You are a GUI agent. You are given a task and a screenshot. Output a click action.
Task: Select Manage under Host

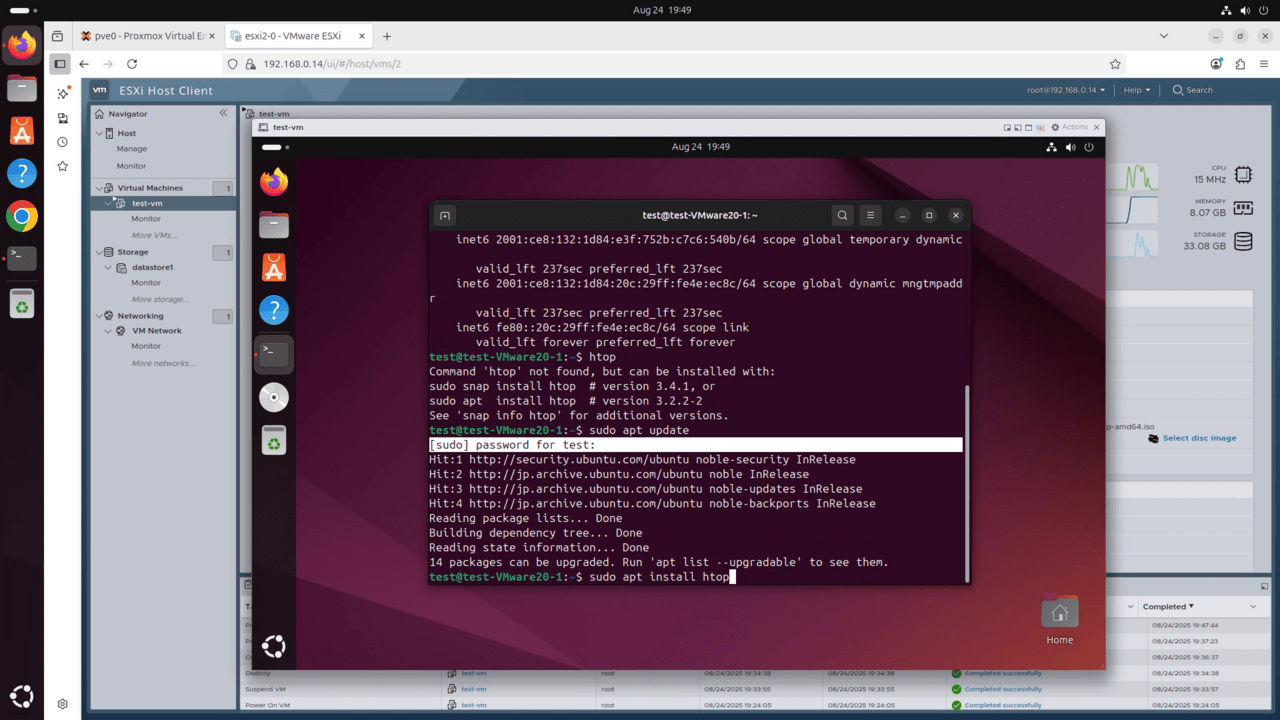[132, 149]
